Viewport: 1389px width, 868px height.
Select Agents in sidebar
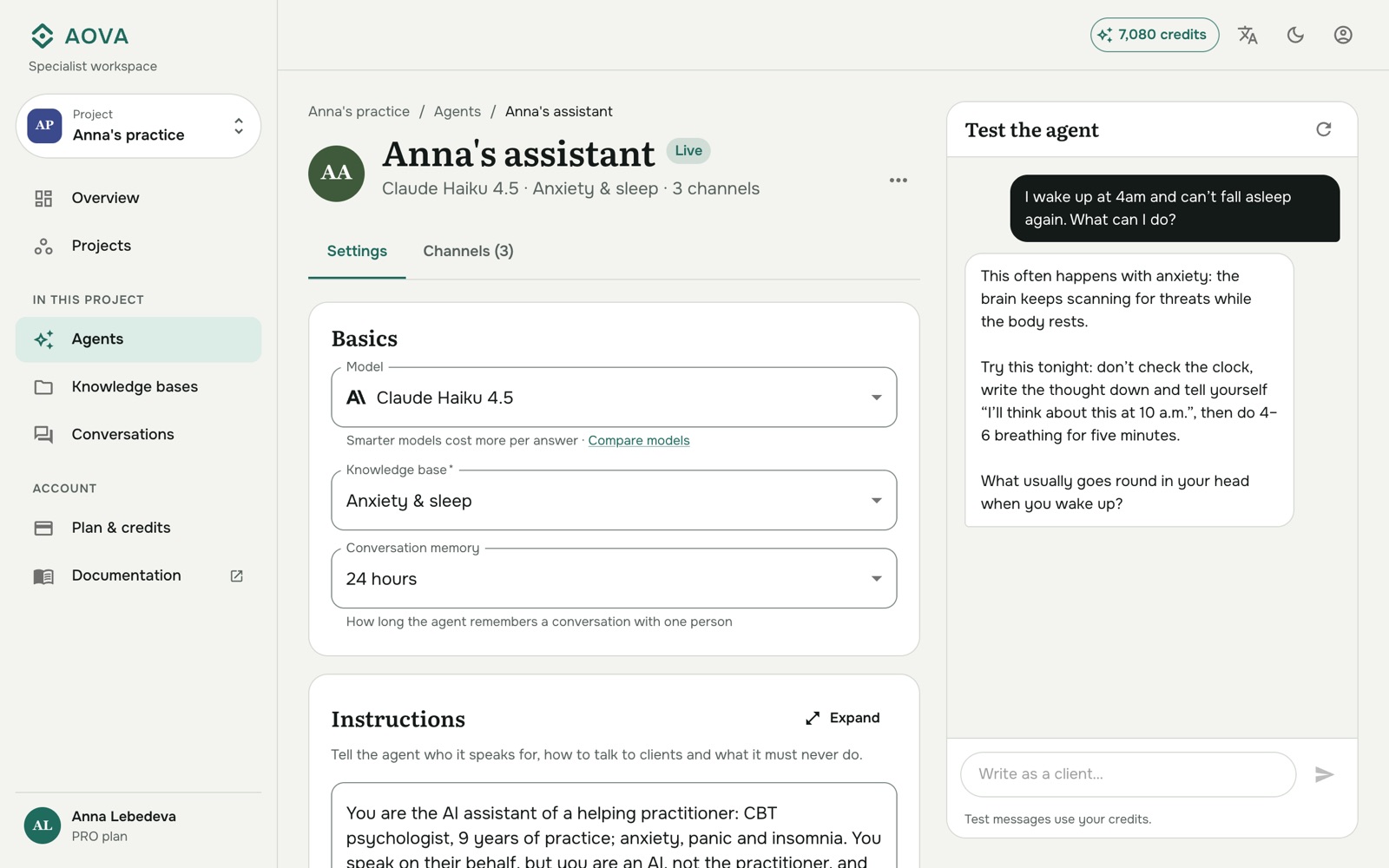tap(138, 339)
